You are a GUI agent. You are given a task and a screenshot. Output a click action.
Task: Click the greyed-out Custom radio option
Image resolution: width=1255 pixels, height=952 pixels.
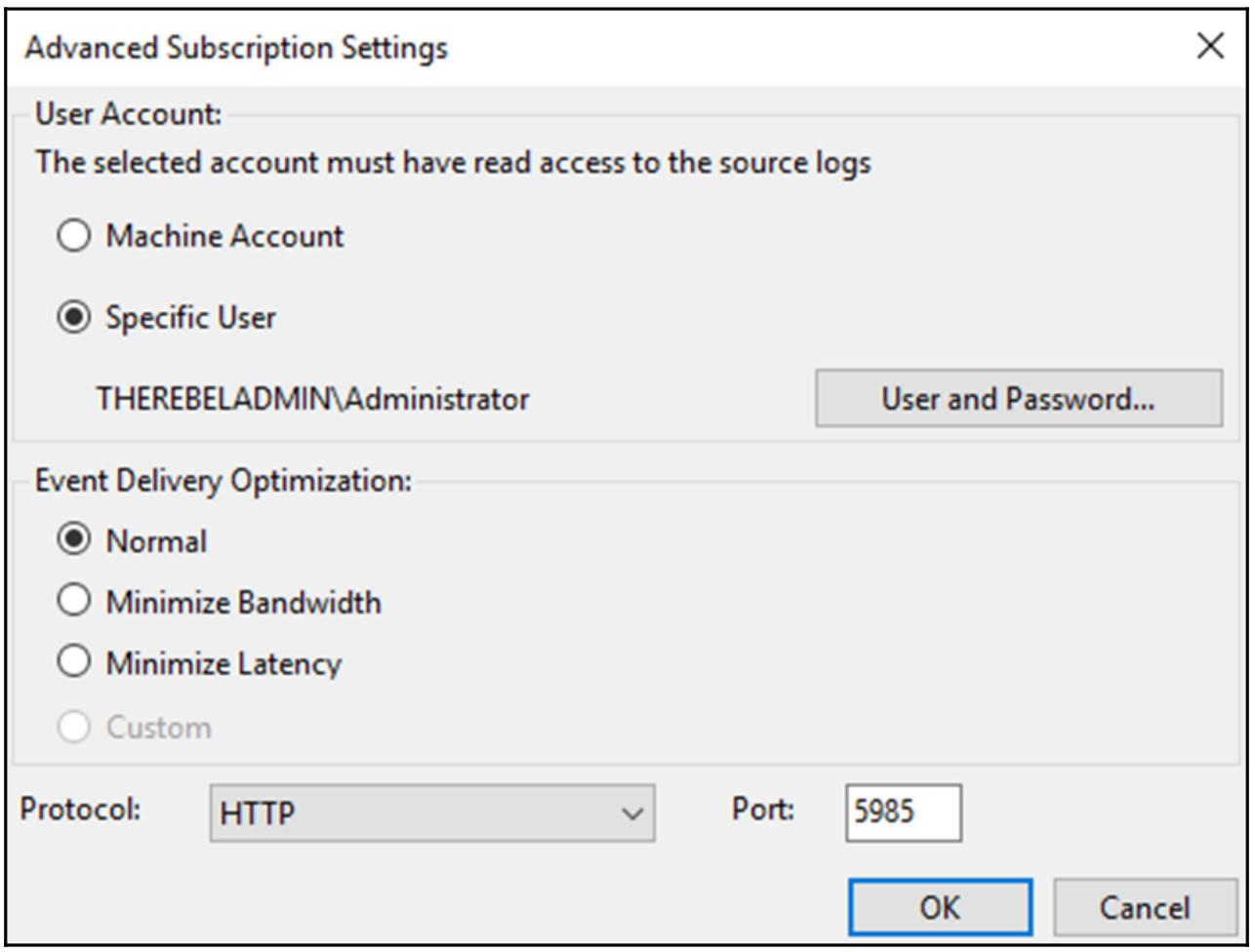click(x=74, y=727)
